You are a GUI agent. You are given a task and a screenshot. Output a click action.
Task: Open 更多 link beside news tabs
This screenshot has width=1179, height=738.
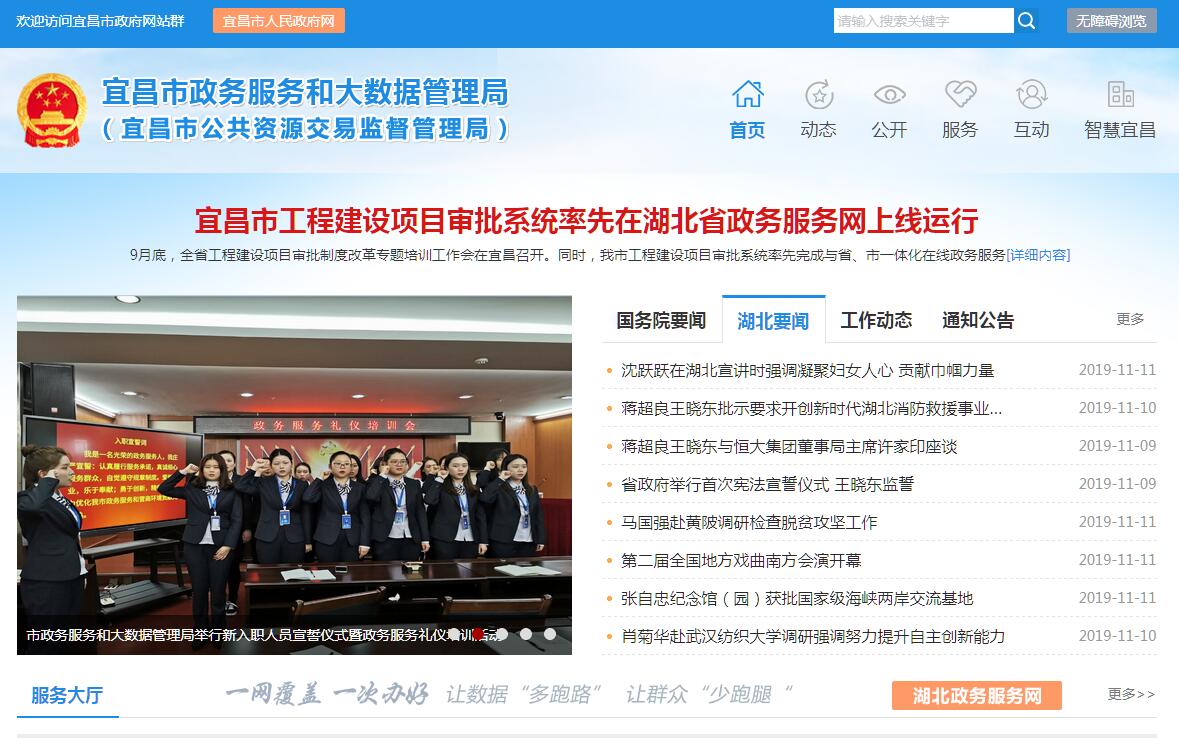coord(1130,319)
